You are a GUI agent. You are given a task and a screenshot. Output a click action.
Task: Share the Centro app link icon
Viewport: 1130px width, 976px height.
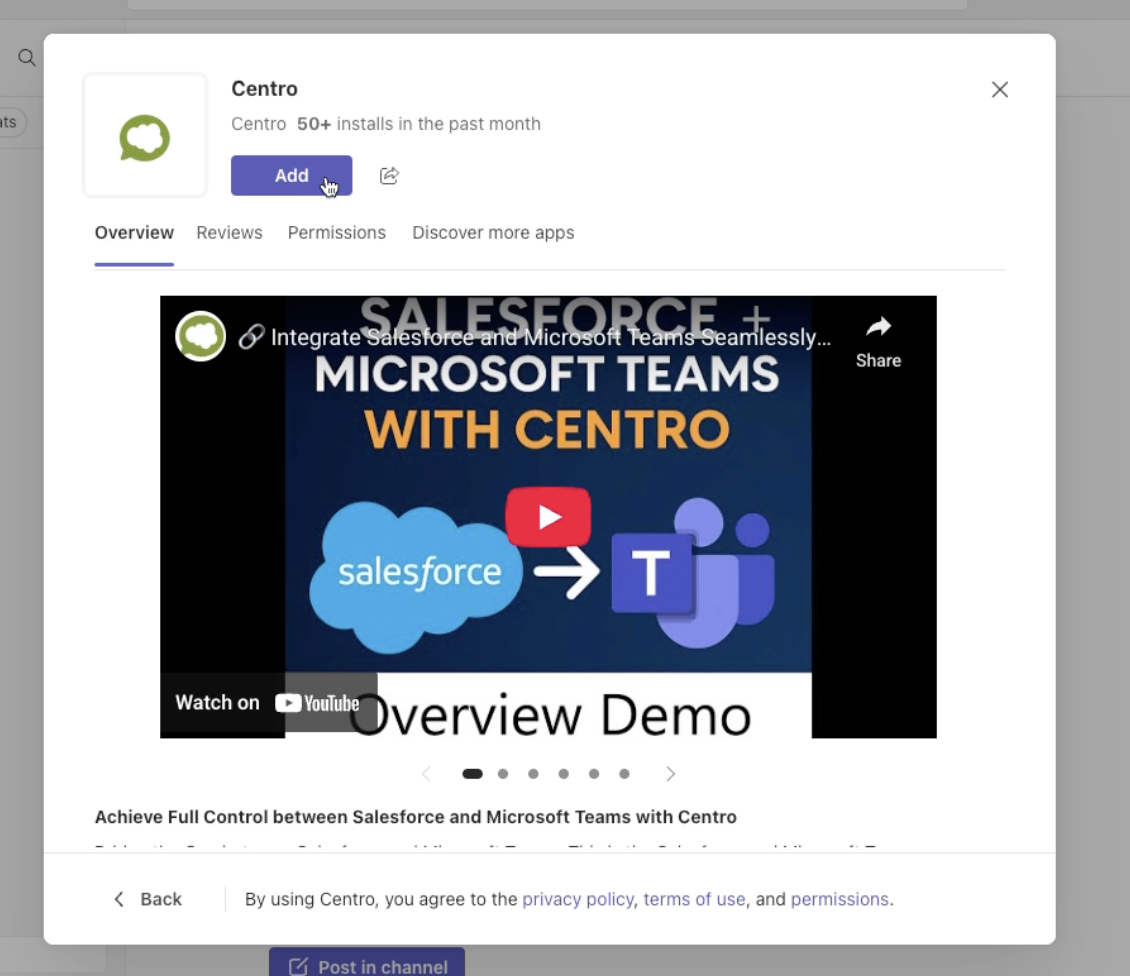pyautogui.click(x=389, y=175)
